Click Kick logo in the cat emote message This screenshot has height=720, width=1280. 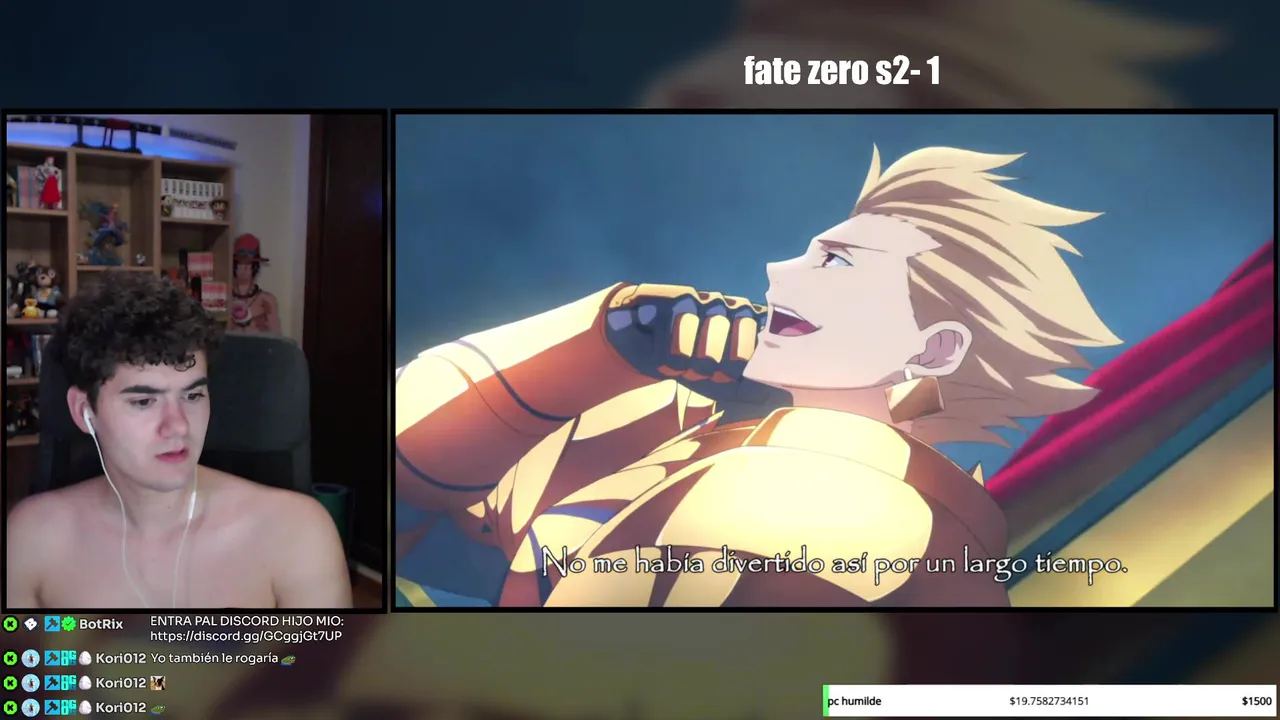pyautogui.click(x=10, y=683)
